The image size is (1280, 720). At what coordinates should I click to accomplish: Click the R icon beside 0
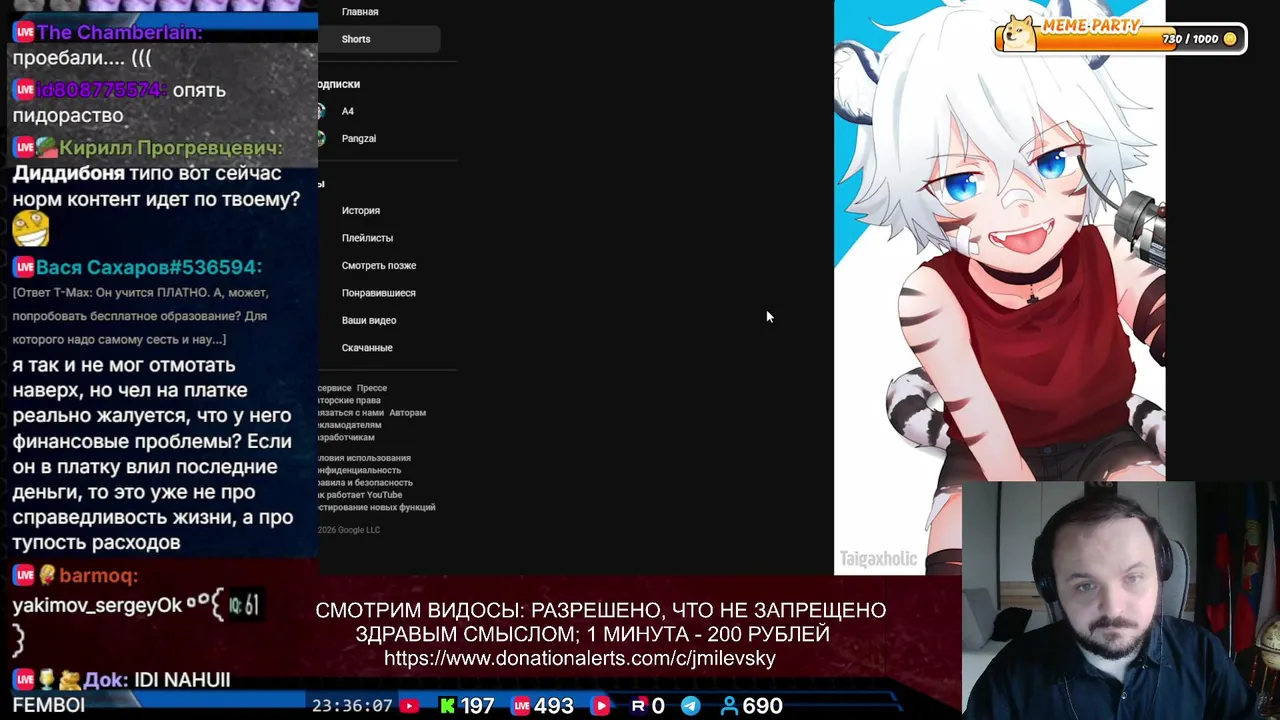coord(639,706)
